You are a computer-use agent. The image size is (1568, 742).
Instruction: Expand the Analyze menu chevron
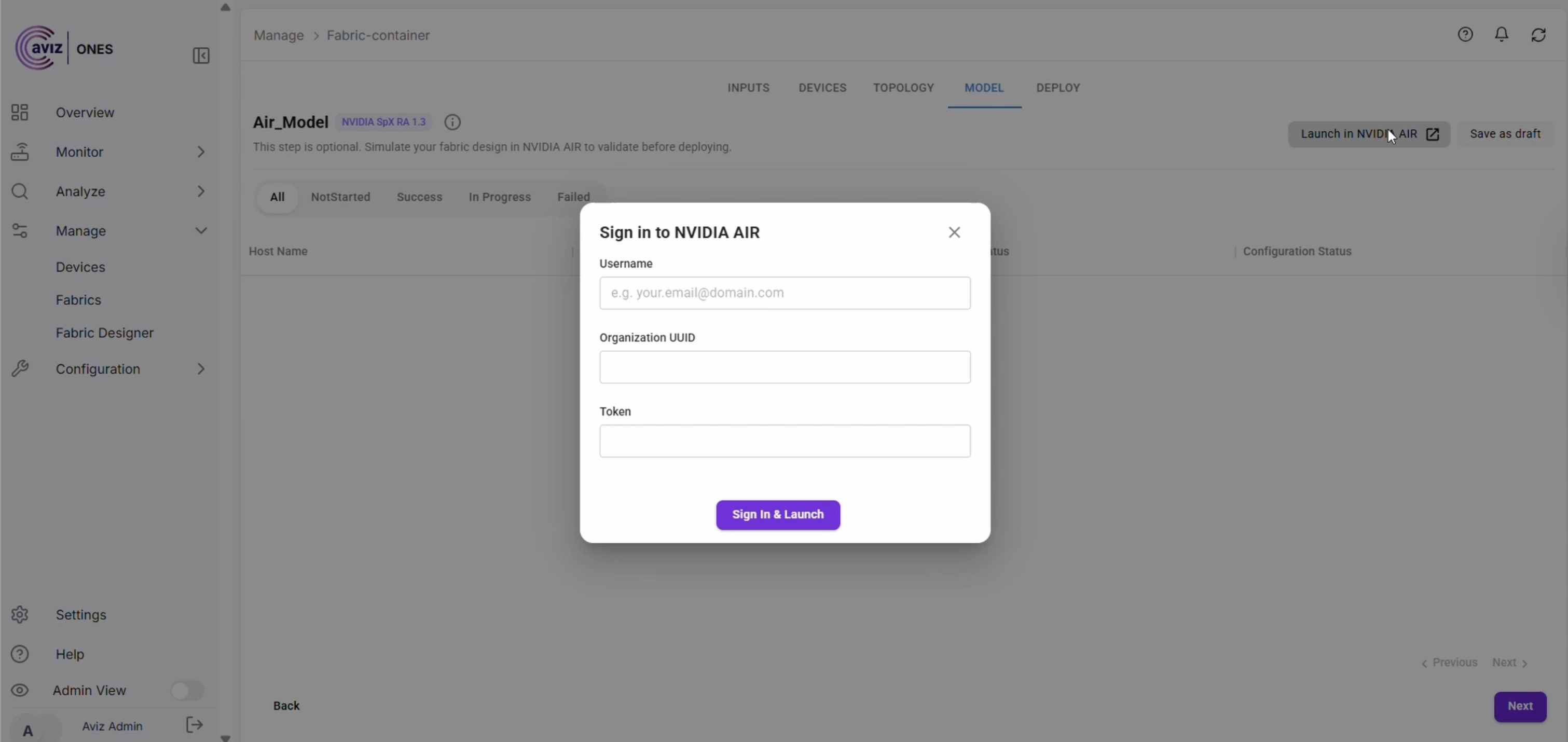201,191
